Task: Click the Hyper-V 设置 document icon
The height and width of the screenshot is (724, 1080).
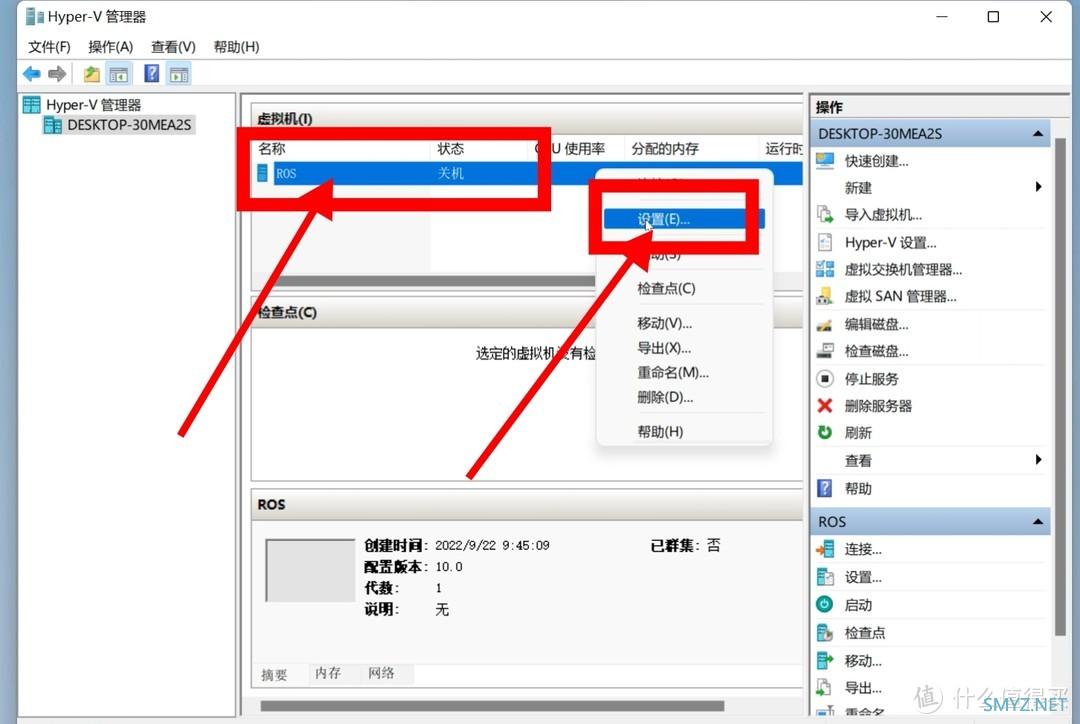Action: coord(824,242)
